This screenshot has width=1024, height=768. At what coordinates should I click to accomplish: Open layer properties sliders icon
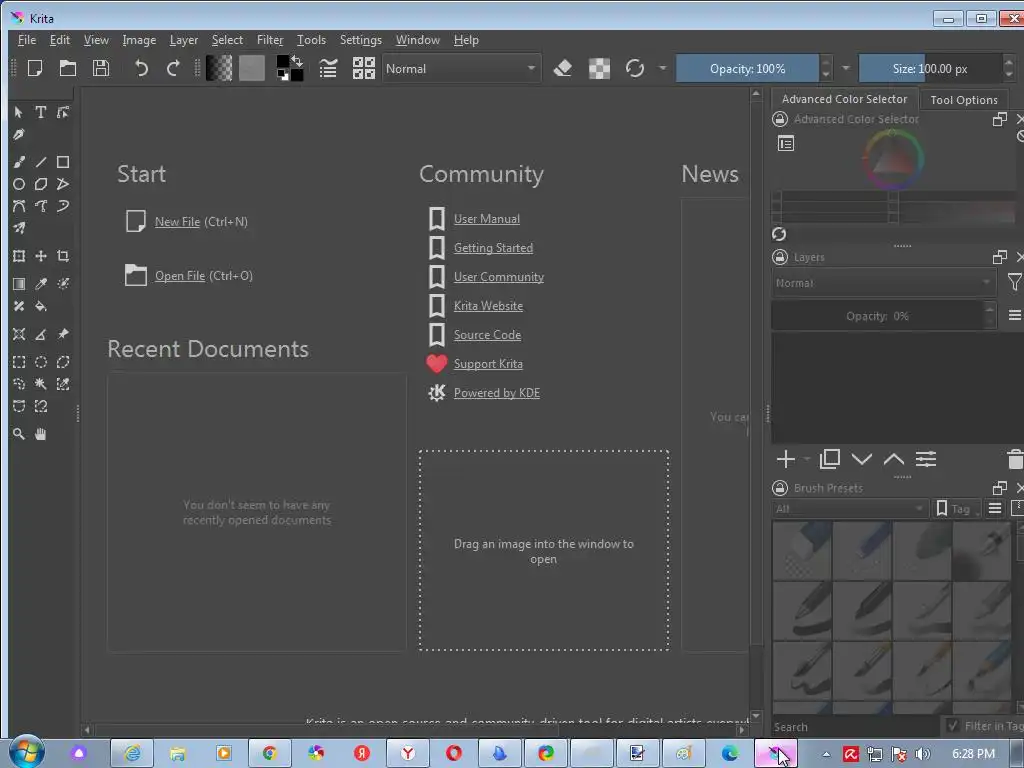pyautogui.click(x=926, y=459)
